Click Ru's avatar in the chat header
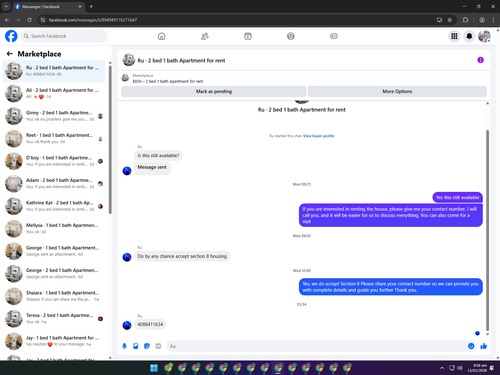The image size is (500, 375). (x=129, y=60)
